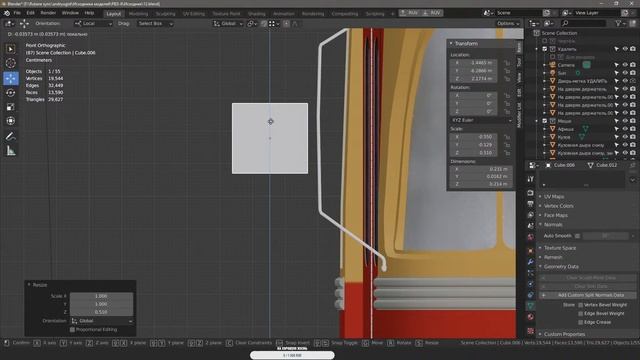Open the transform Orientation Local dropdown
640x360 pixels.
(93, 24)
